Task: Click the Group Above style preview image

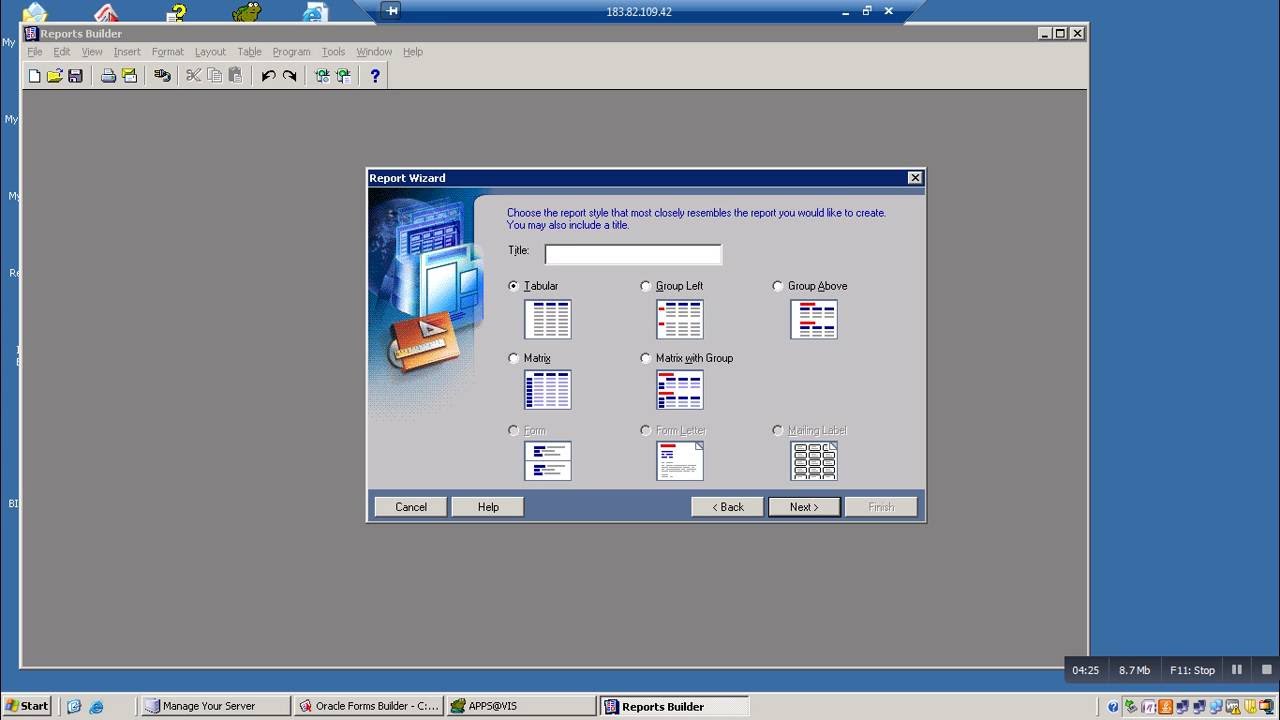Action: [814, 320]
